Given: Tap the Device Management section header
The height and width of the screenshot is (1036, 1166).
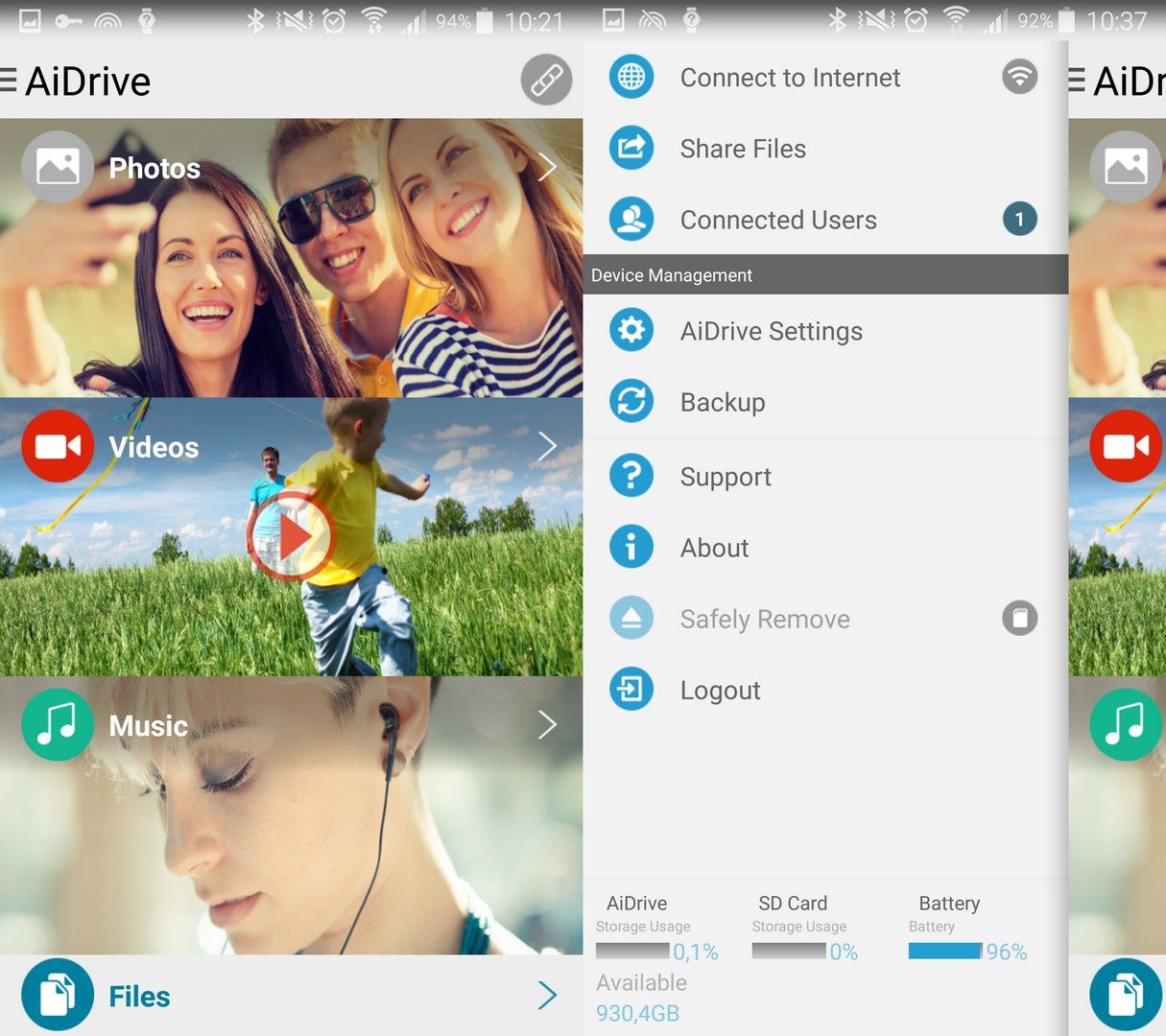Looking at the screenshot, I should click(x=825, y=274).
